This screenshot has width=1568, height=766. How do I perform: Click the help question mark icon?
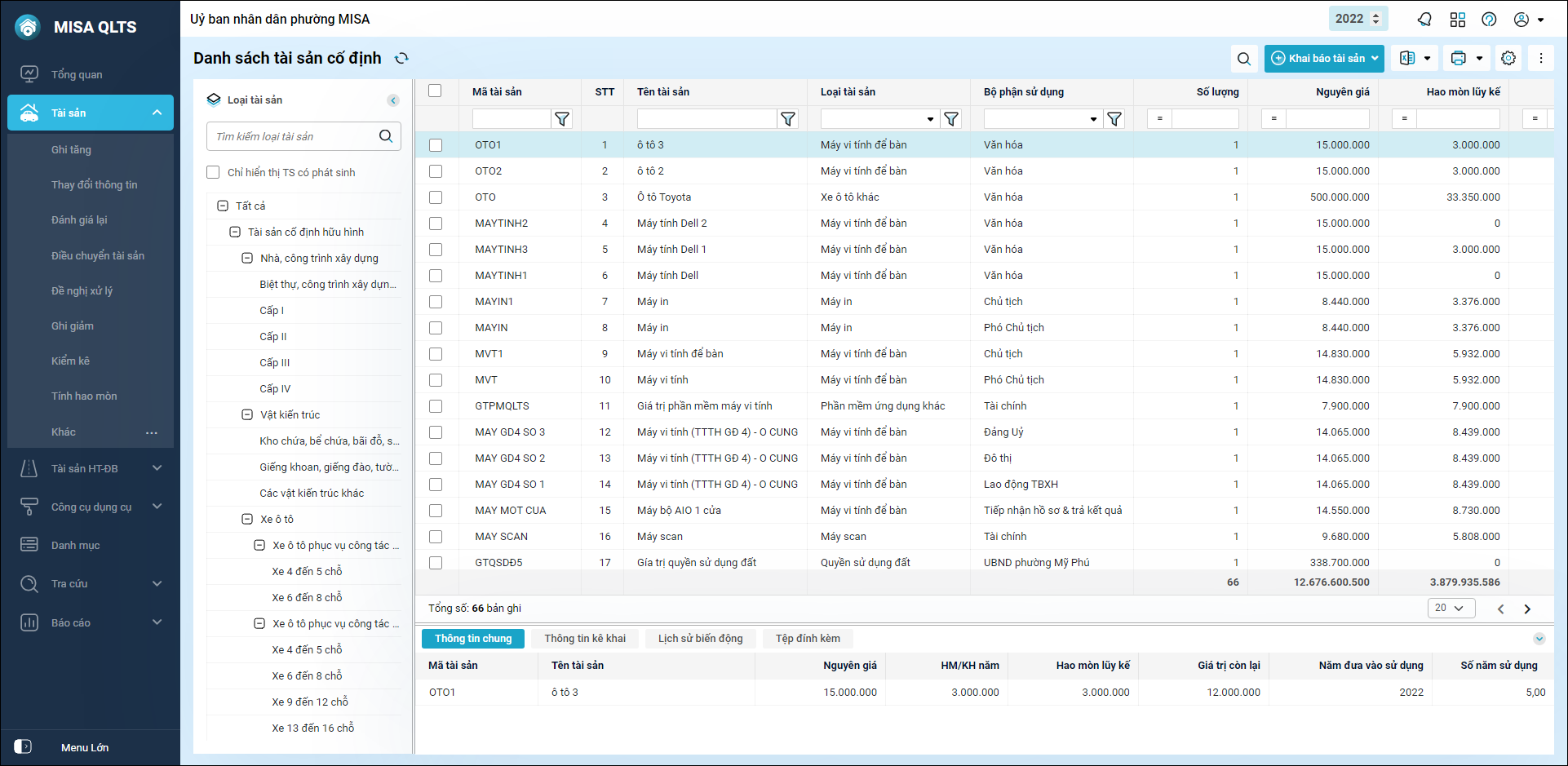point(1489,19)
